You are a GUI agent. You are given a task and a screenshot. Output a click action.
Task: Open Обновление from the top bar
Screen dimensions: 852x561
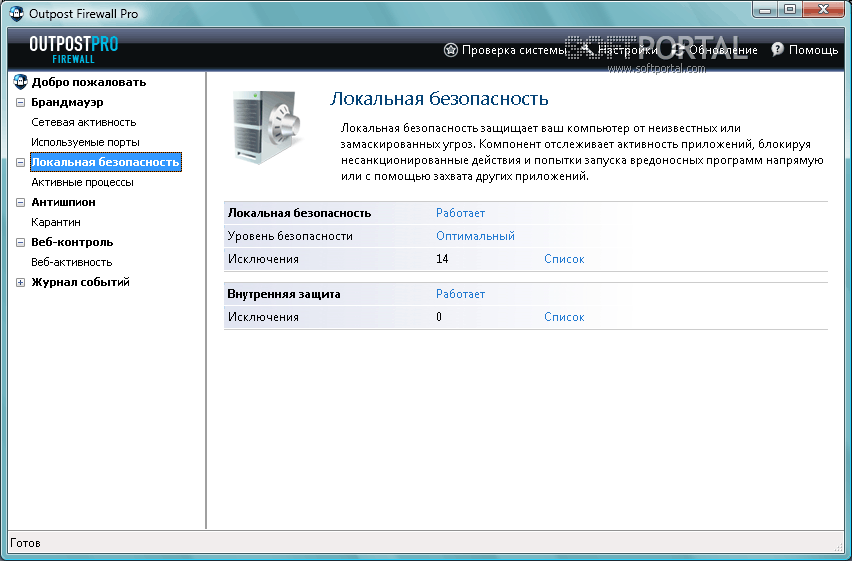(x=723, y=50)
